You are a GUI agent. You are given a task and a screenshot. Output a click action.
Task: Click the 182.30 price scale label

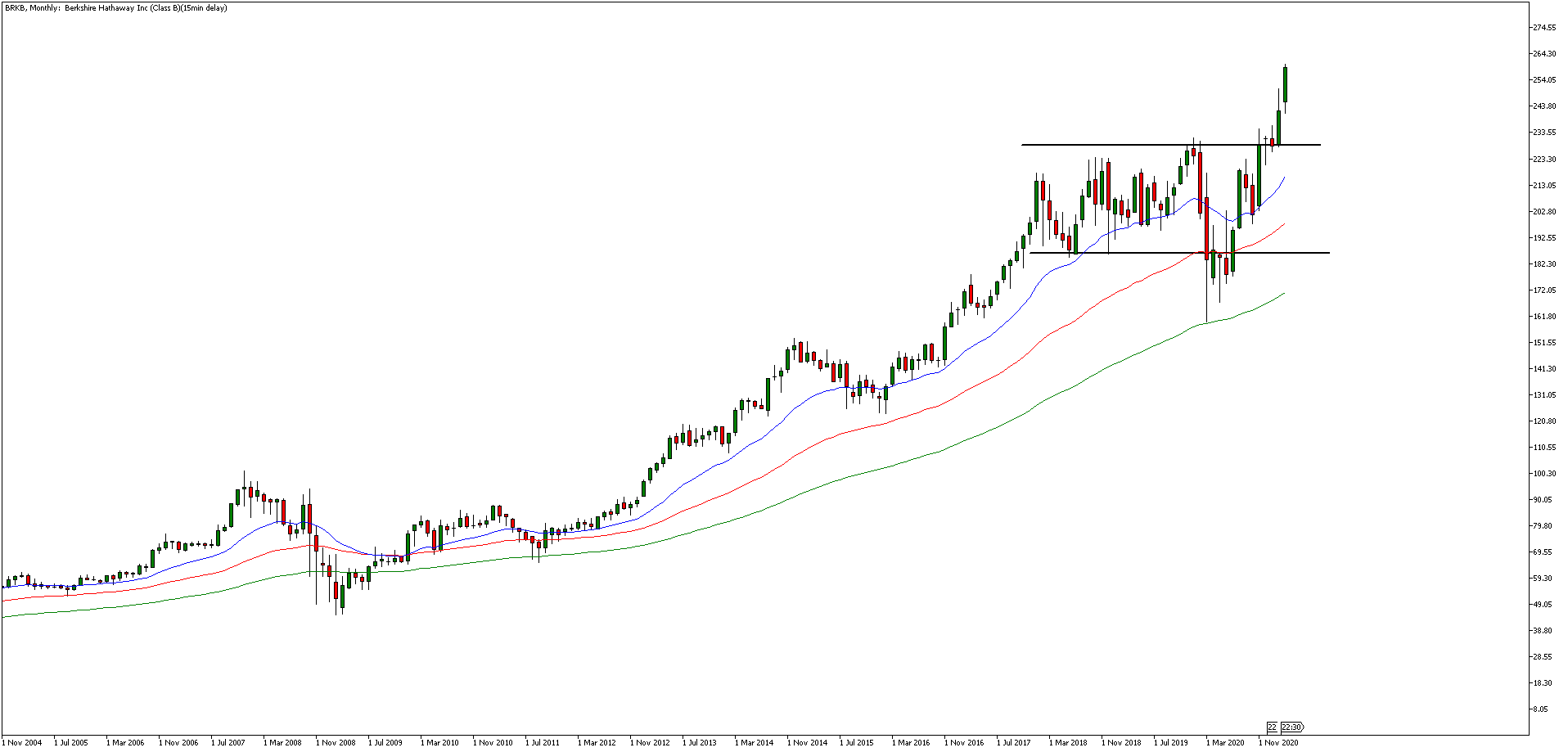(1544, 264)
